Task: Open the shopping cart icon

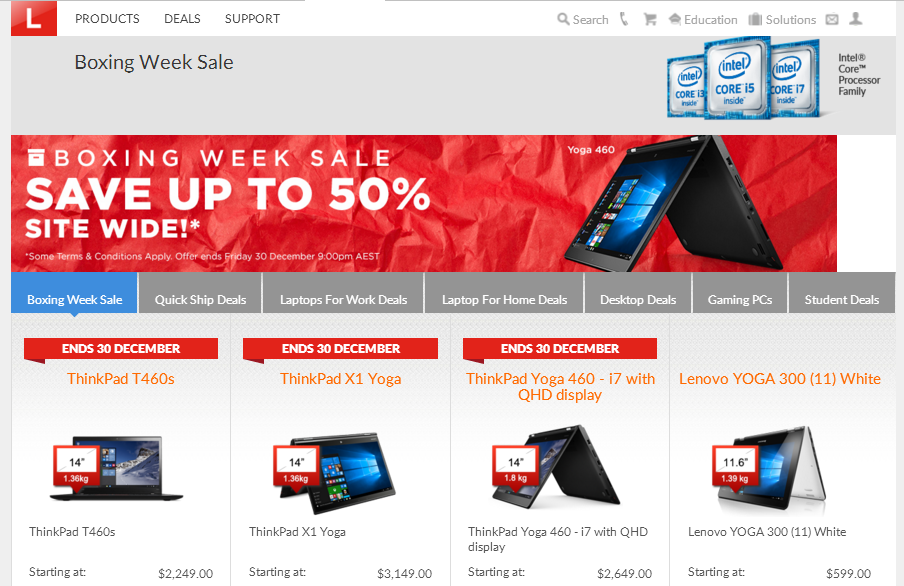Action: (650, 19)
